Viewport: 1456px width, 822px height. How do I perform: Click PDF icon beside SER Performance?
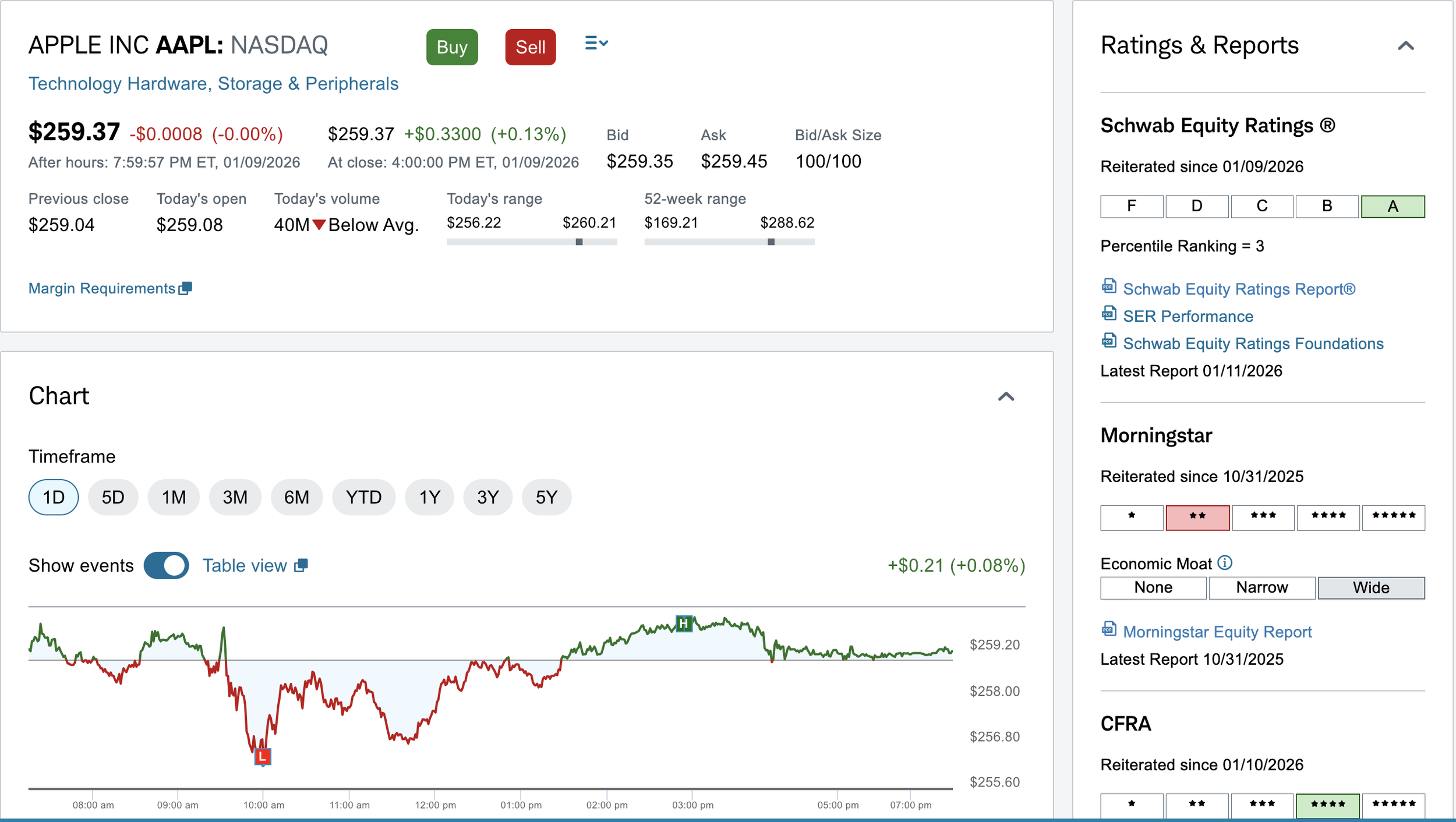(1109, 314)
